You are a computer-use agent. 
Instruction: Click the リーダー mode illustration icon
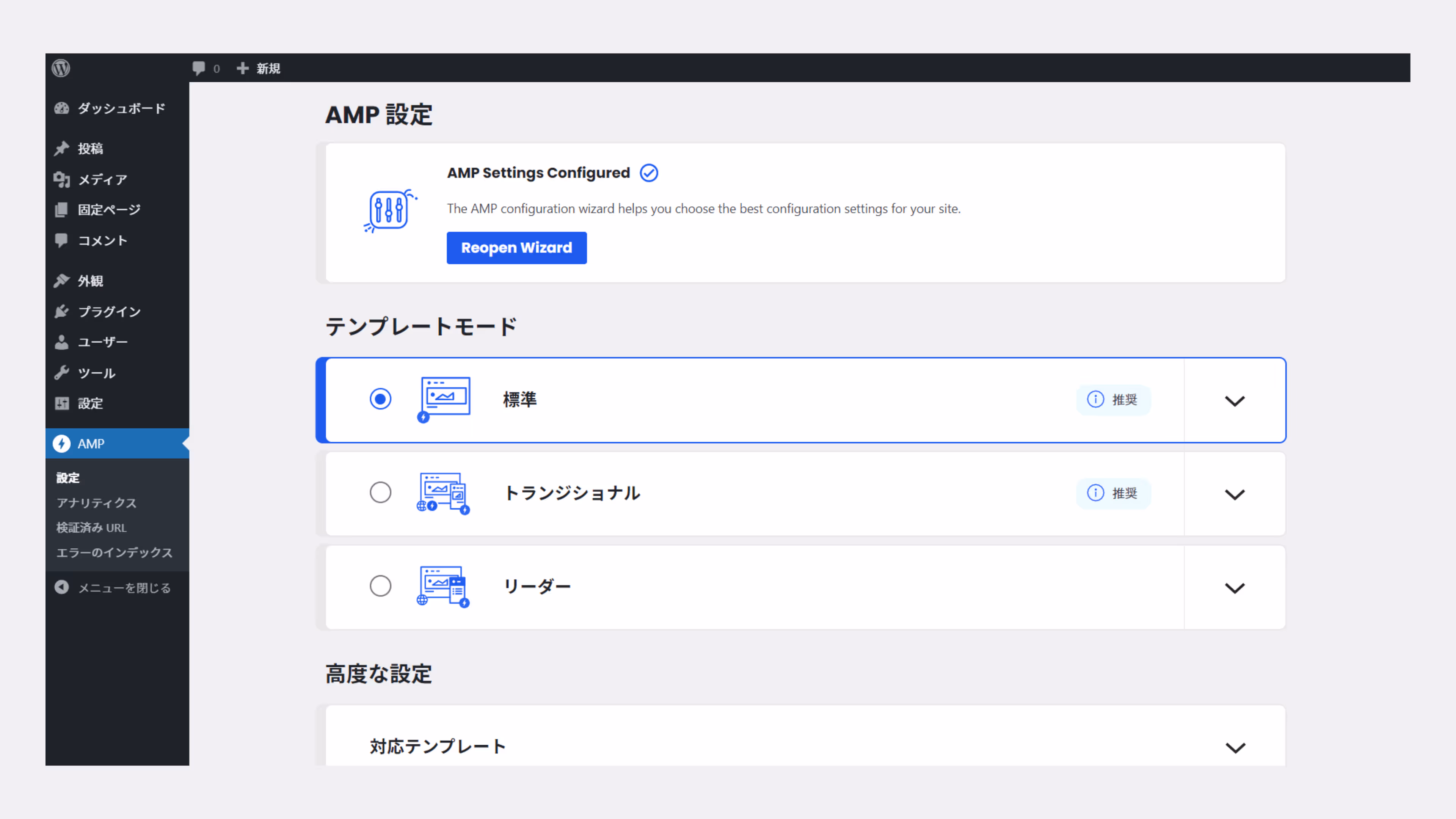click(x=444, y=587)
